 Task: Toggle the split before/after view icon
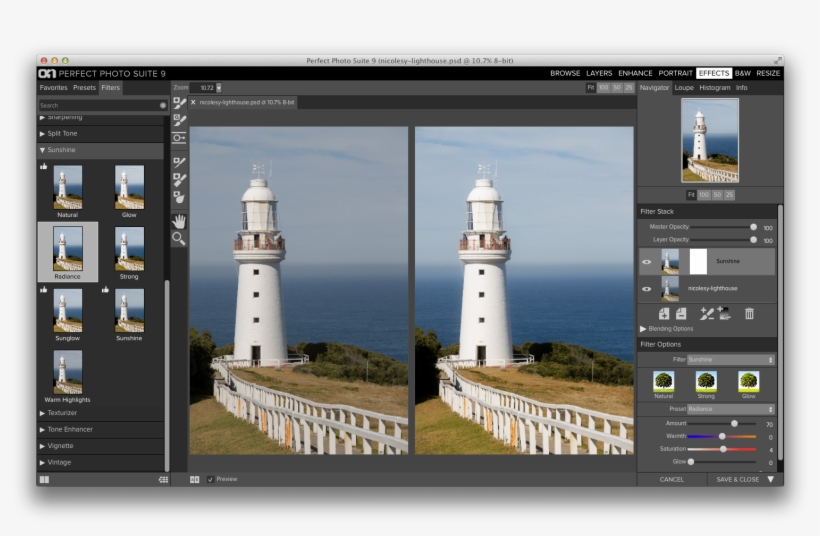195,480
